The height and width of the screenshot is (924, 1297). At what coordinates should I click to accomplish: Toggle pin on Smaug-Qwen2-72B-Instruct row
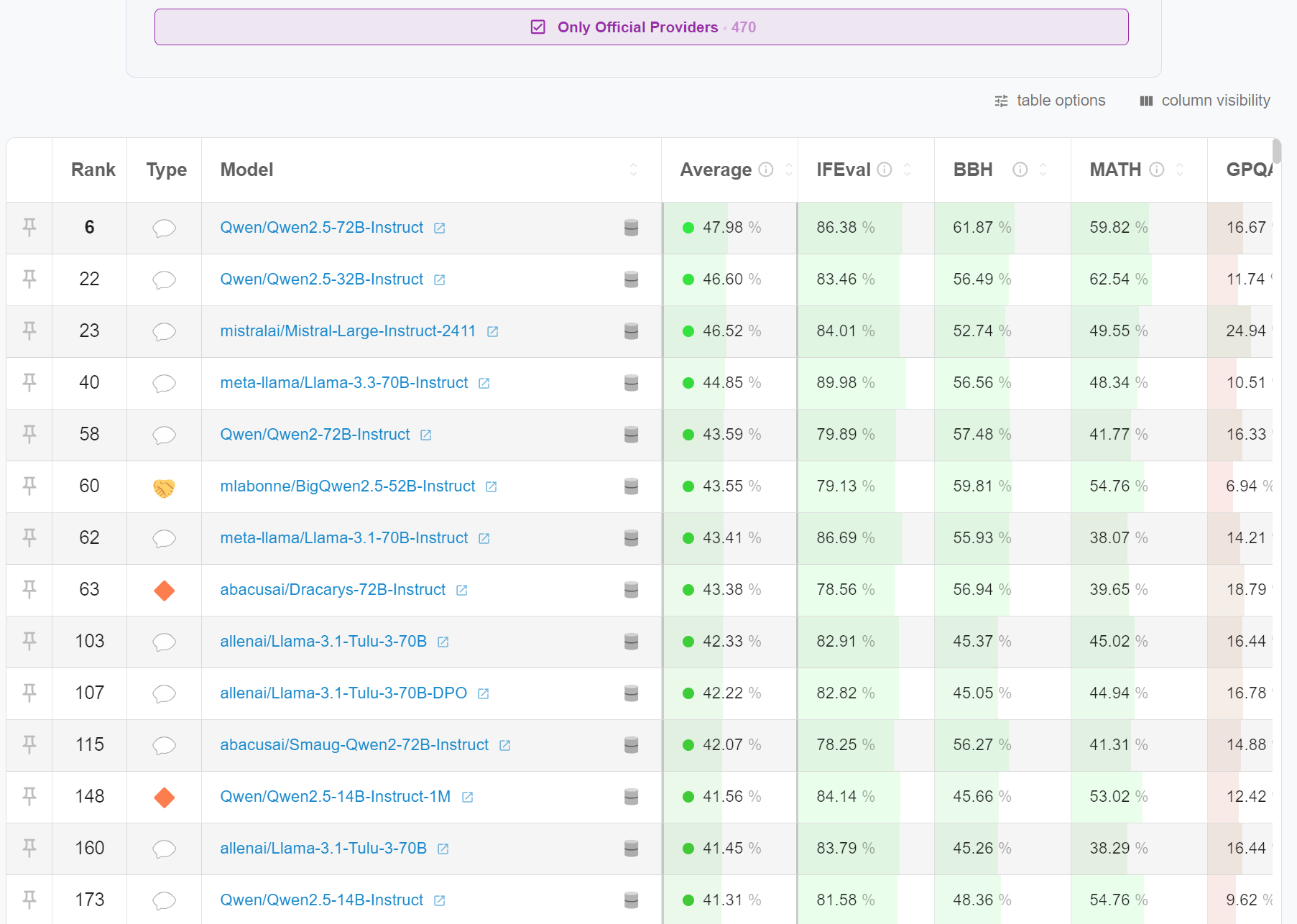[x=29, y=744]
